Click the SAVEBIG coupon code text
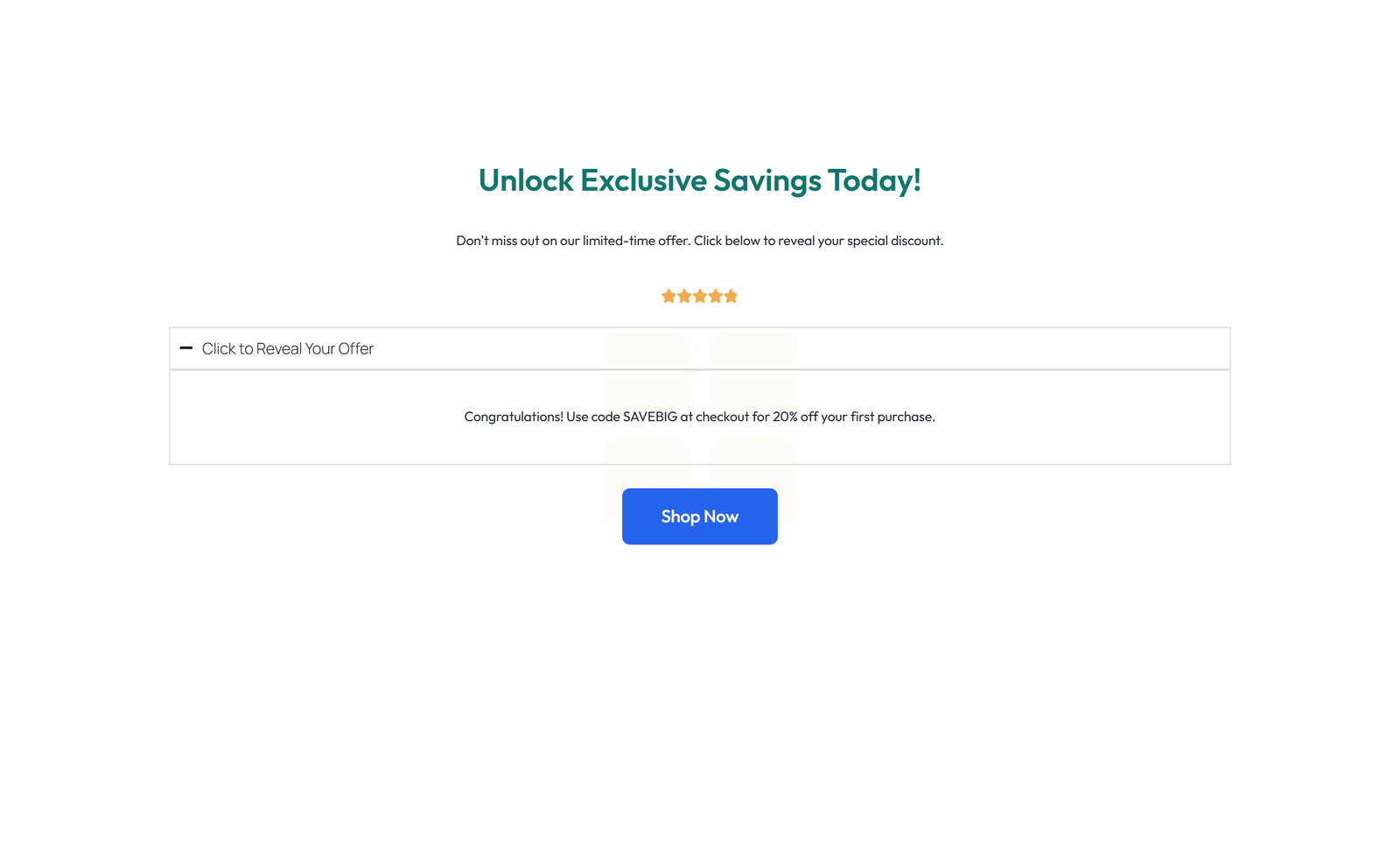 pos(650,417)
